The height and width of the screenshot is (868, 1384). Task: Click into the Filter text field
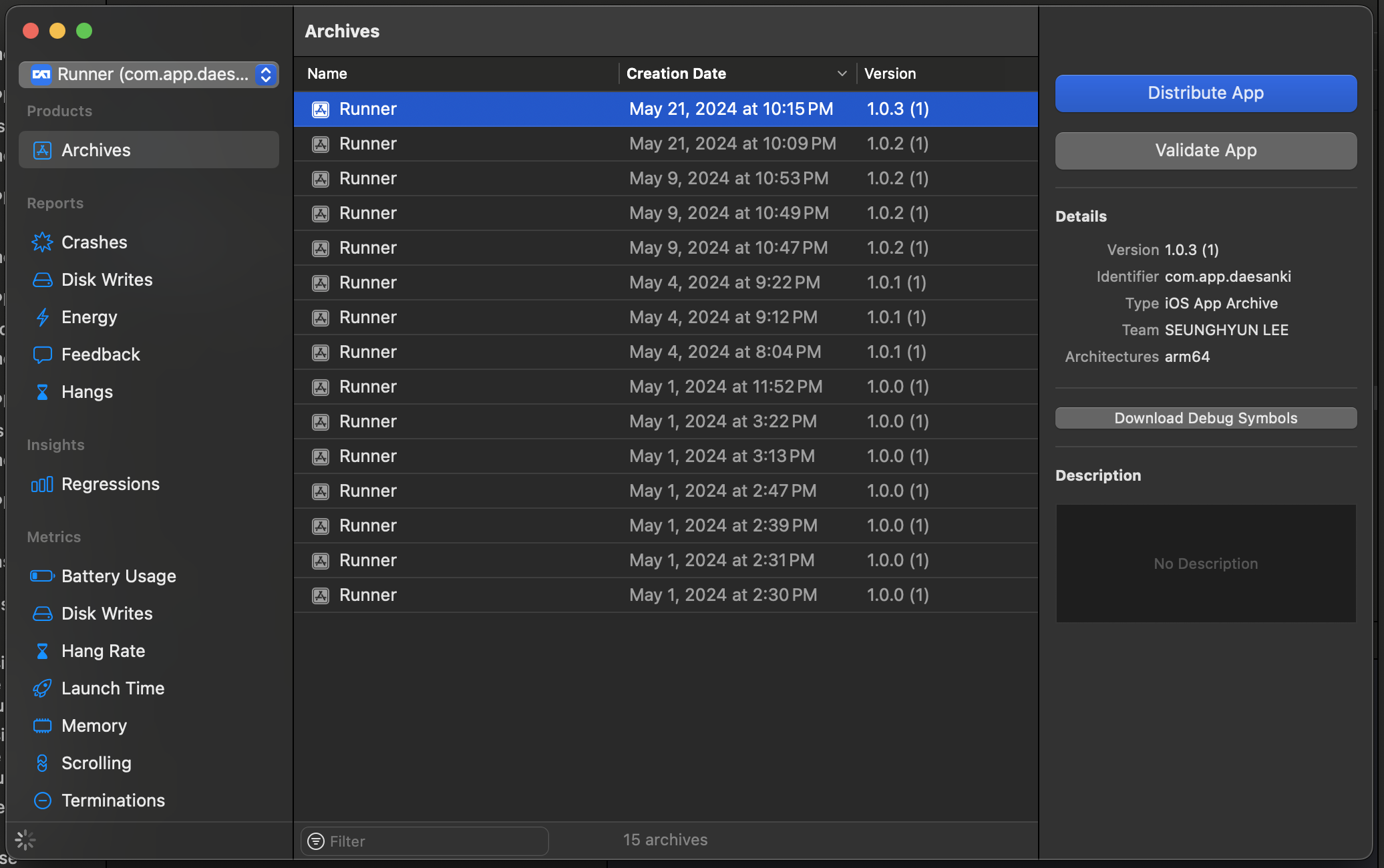pyautogui.click(x=434, y=841)
